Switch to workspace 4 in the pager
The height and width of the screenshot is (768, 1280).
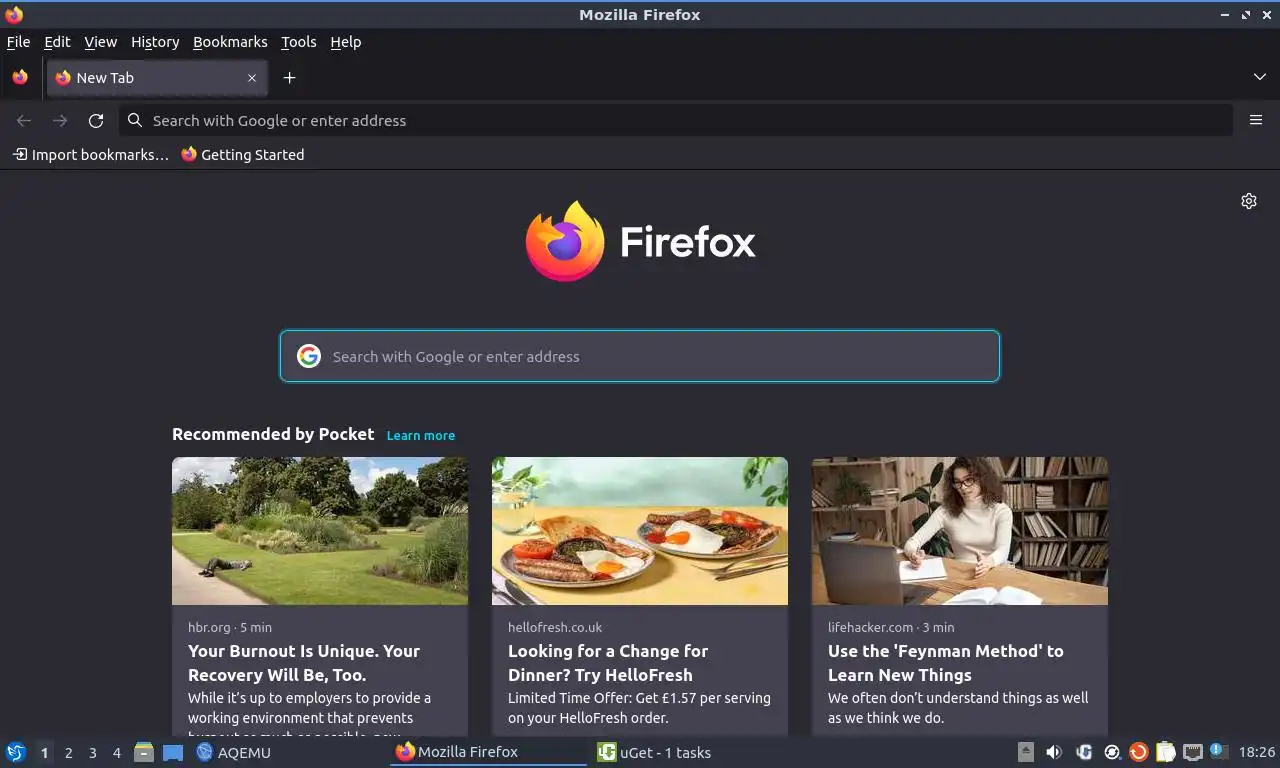pyautogui.click(x=116, y=753)
